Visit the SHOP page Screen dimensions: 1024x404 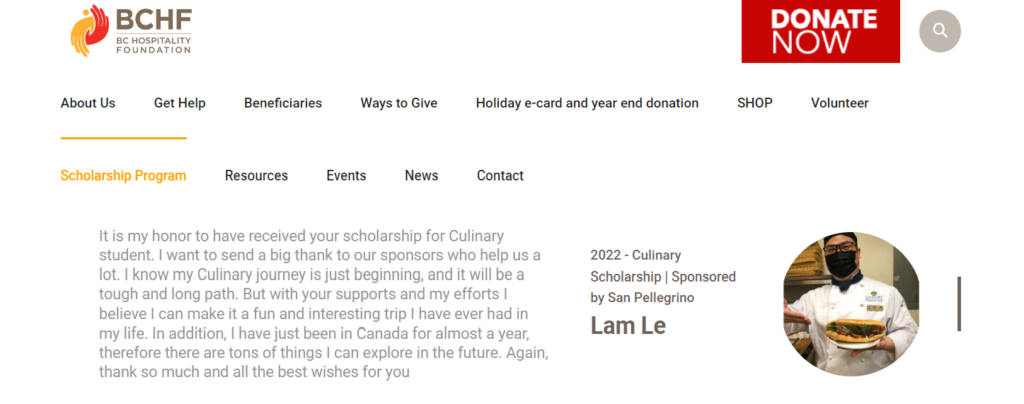pos(755,103)
